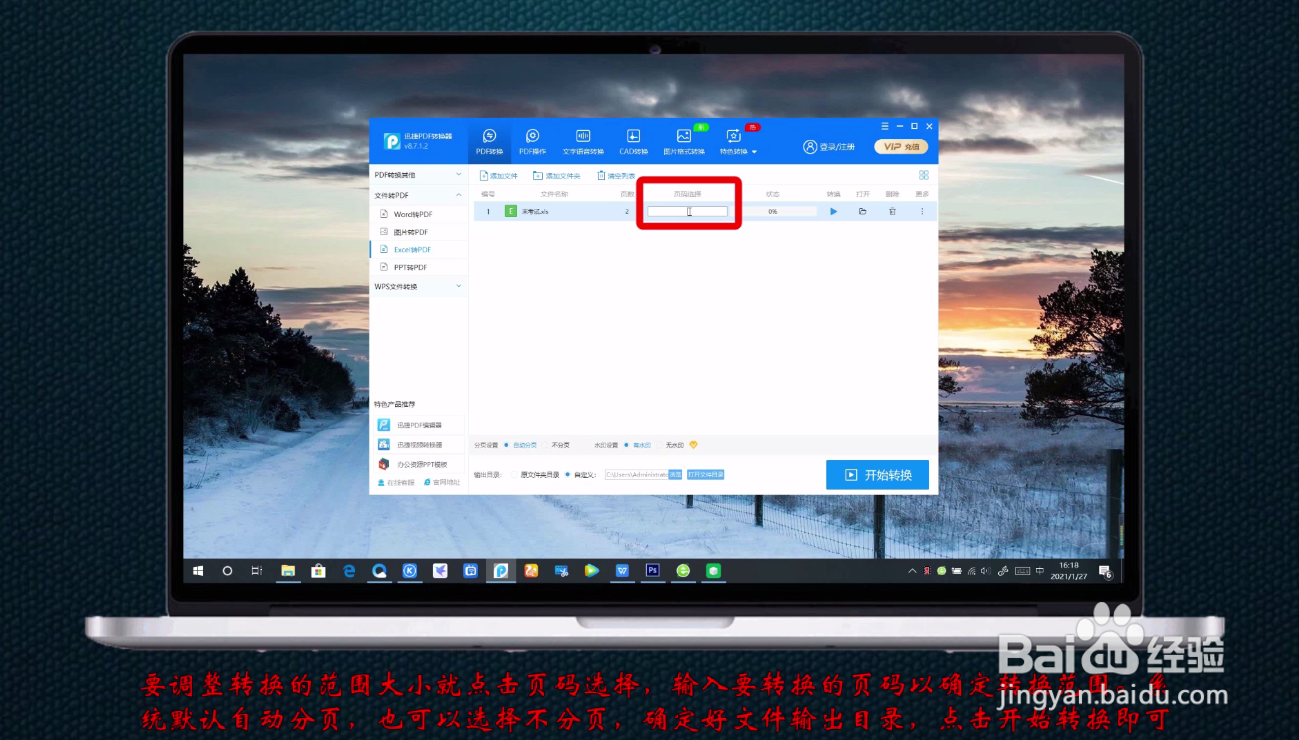Viewport: 1299px width, 740px height.
Task: Click the 打开文件目录 button
Action: 705,475
